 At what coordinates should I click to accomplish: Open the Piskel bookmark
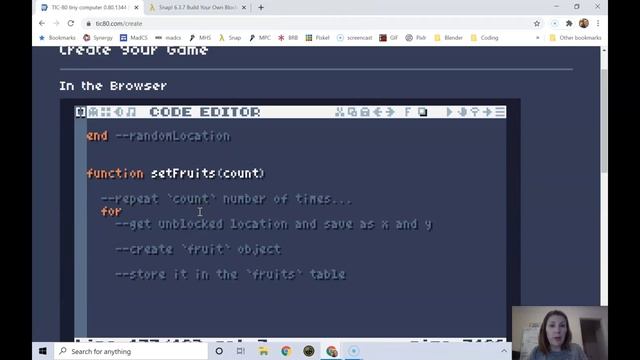pos(318,38)
